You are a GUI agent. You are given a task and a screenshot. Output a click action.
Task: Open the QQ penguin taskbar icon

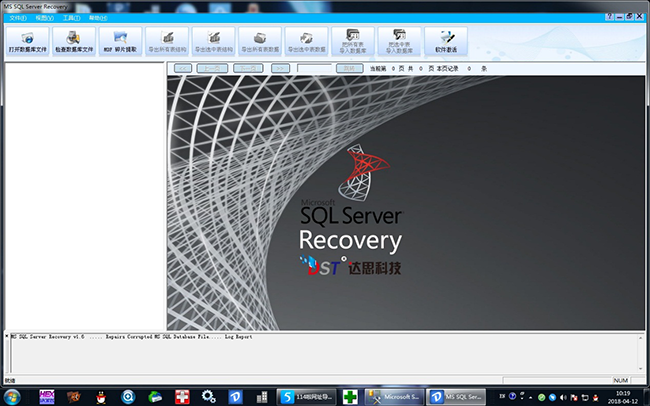tap(101, 397)
